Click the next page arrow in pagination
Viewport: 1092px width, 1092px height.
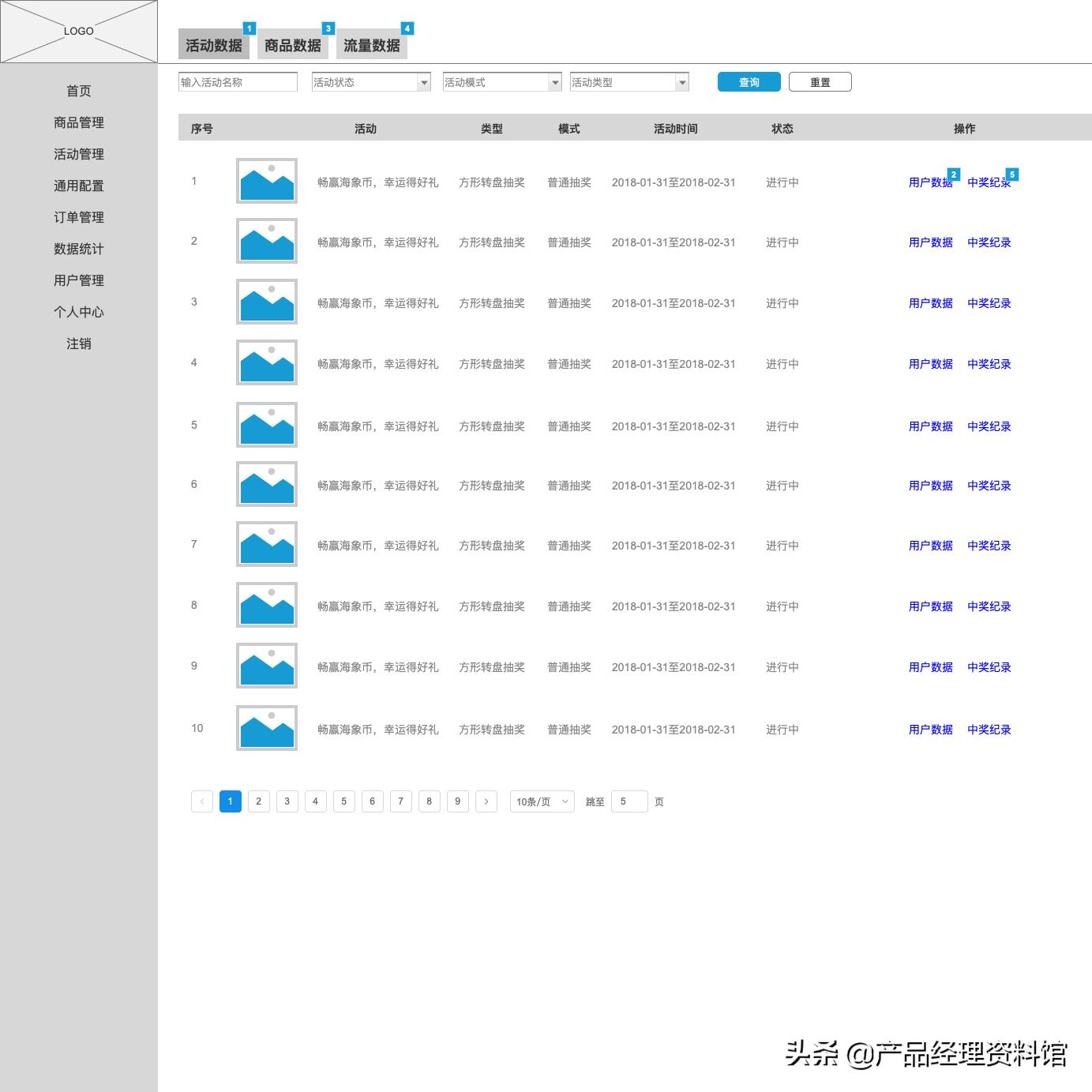pyautogui.click(x=486, y=801)
